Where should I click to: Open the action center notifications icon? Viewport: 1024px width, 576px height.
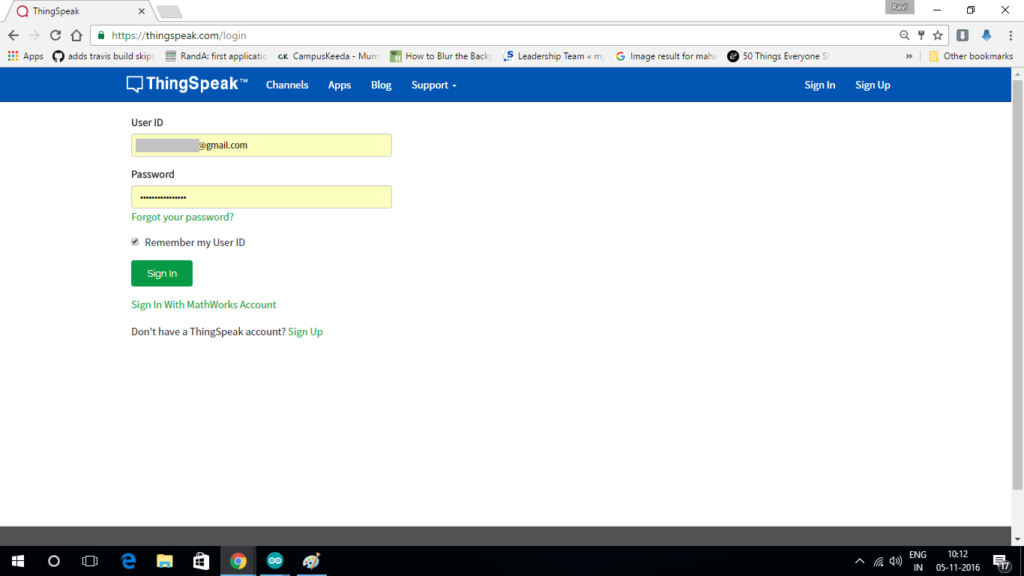(1001, 562)
